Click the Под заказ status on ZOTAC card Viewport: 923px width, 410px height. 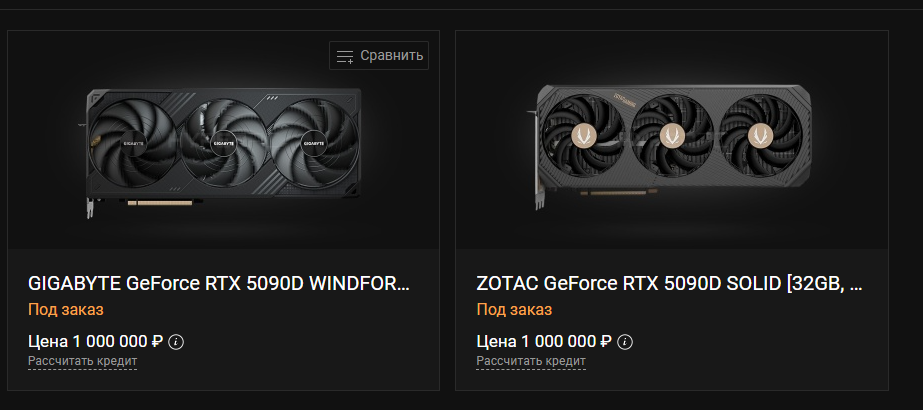tap(515, 310)
